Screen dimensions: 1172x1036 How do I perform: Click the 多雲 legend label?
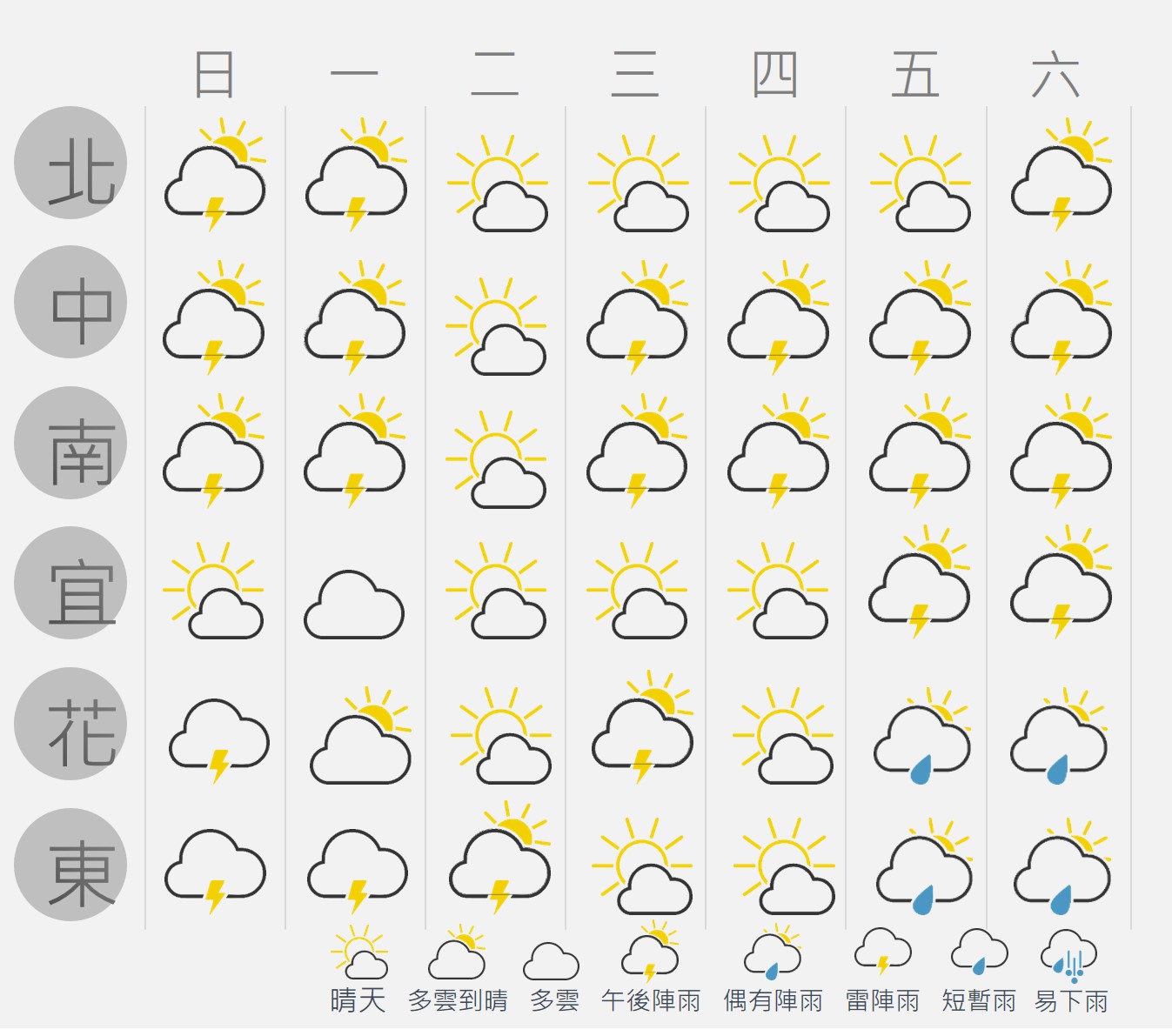coord(554,1001)
